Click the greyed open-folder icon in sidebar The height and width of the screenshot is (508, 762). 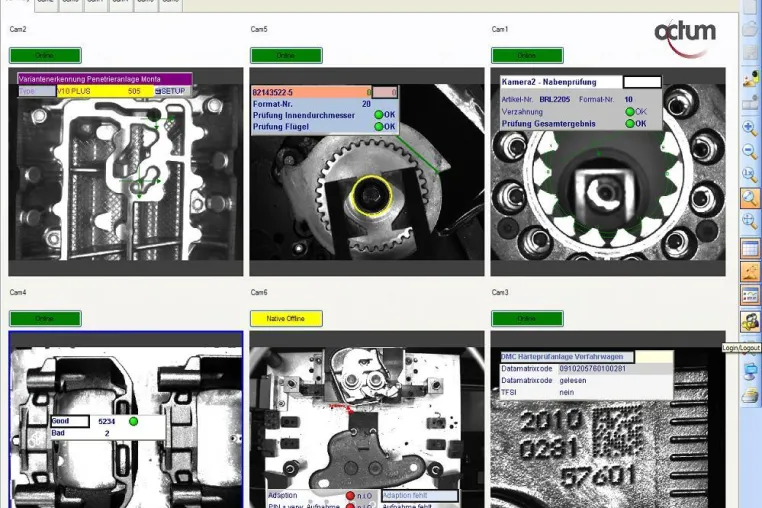750,28
